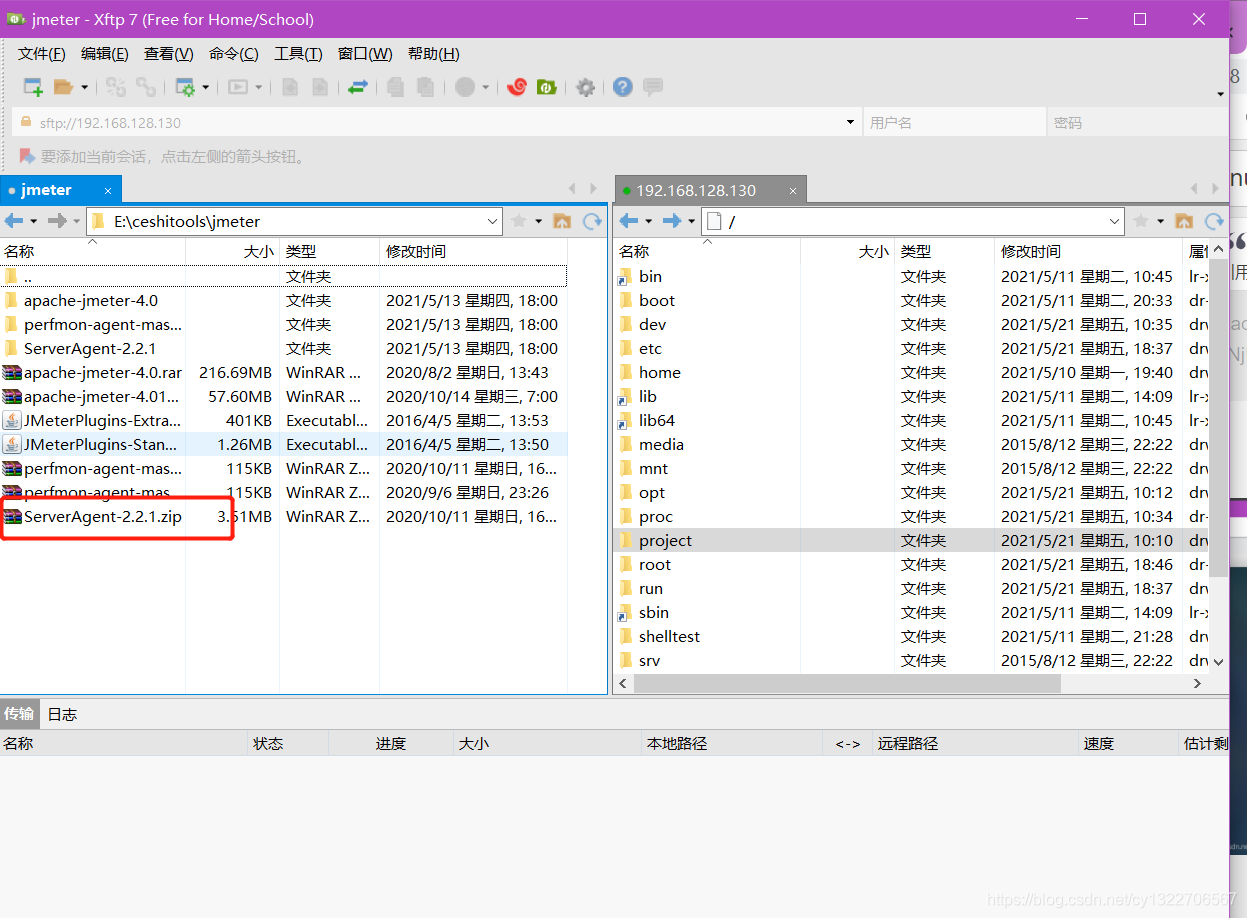Open the 文件(F) menu

(42, 54)
